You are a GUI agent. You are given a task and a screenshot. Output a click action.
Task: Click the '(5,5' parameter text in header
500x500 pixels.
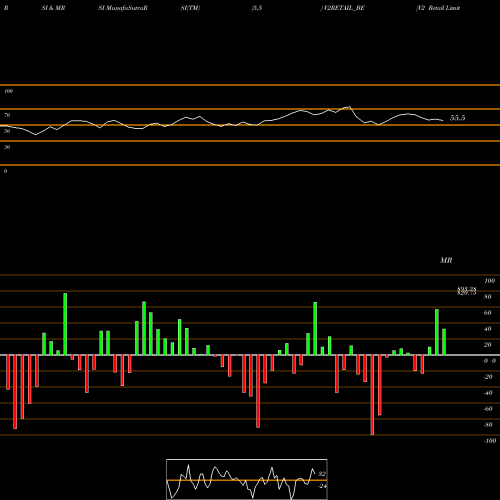(257, 8)
